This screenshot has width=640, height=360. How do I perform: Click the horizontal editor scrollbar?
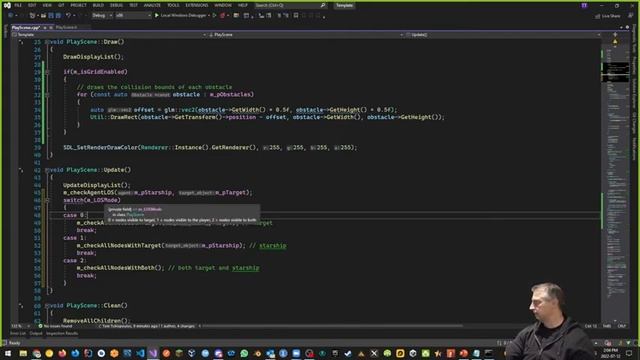333,326
